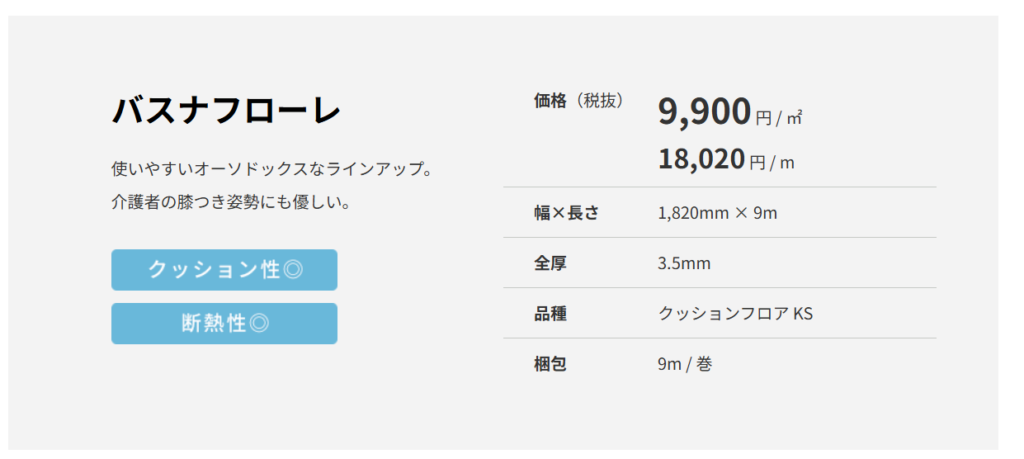The width and height of the screenshot is (1024, 459).
Task: Click the ◎ symbol in クッション性 badge
Action: (x=292, y=270)
